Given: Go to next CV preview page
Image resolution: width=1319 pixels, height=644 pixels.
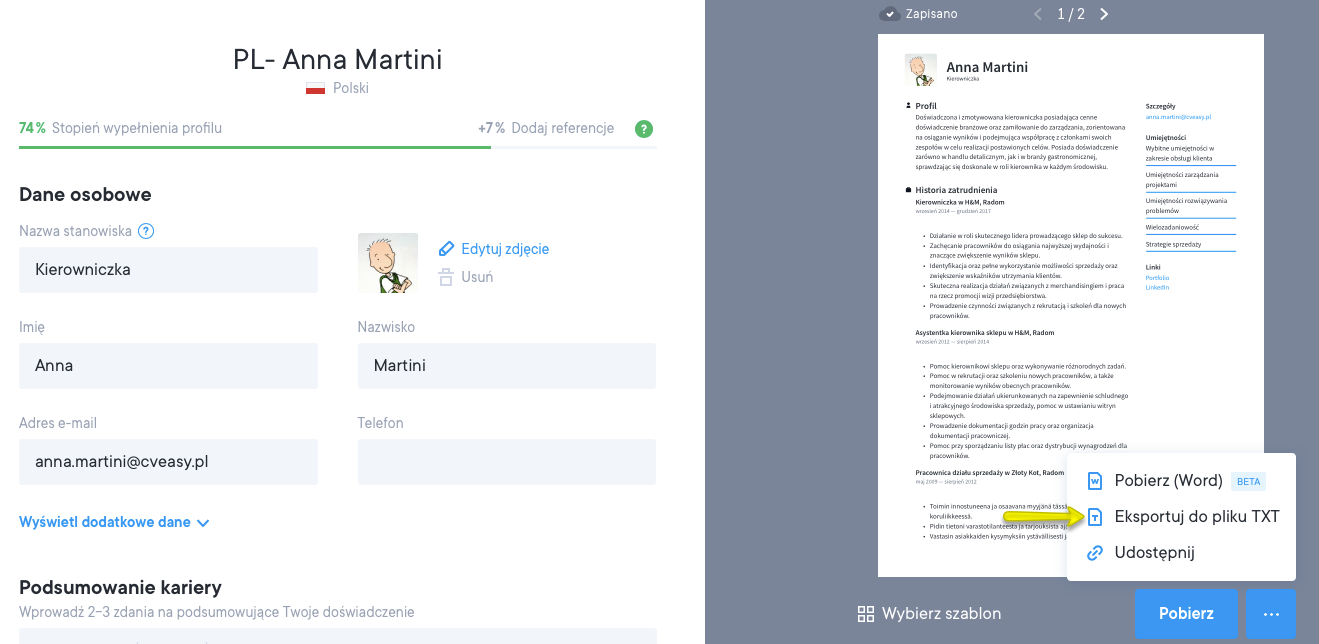Looking at the screenshot, I should 1104,14.
